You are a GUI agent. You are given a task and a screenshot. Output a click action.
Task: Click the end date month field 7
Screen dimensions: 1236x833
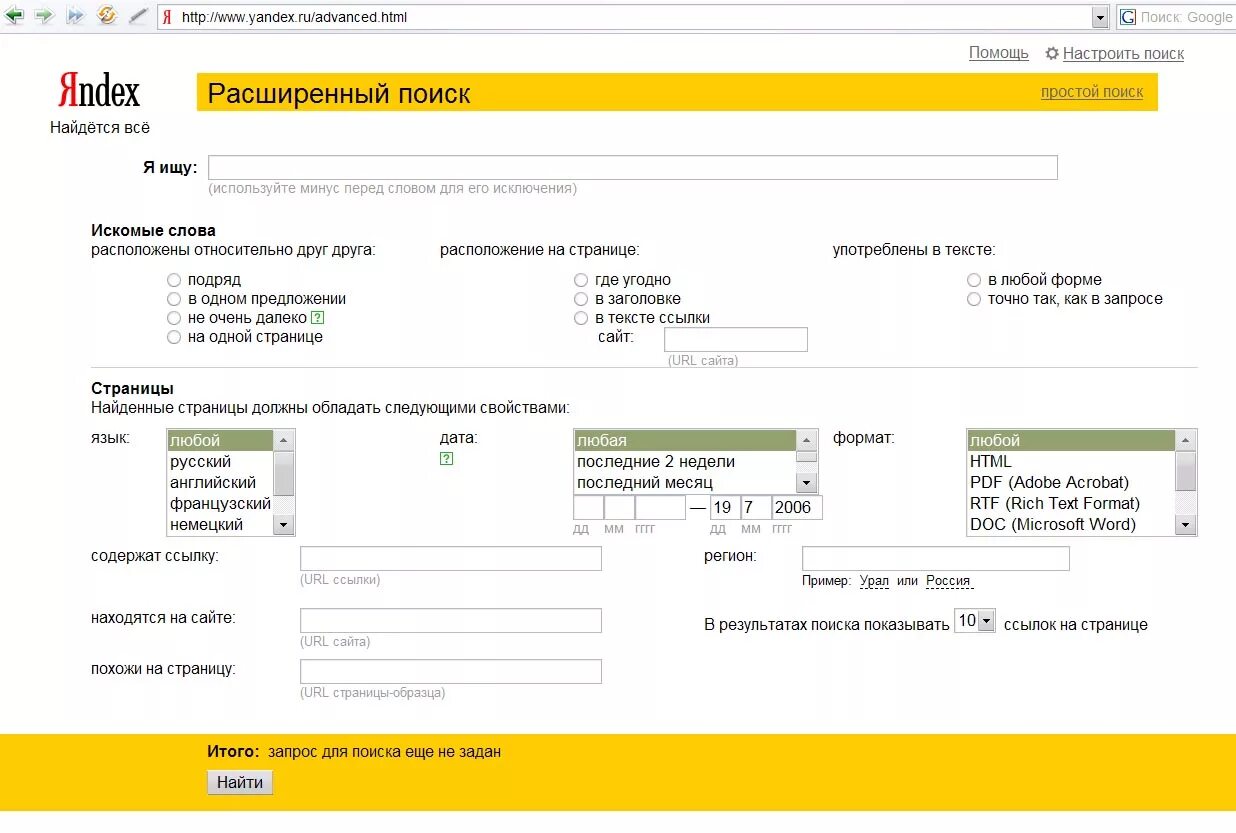(756, 507)
